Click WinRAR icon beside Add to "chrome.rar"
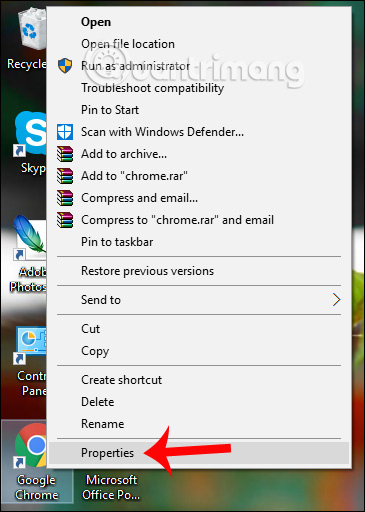The image size is (365, 512). (x=65, y=176)
